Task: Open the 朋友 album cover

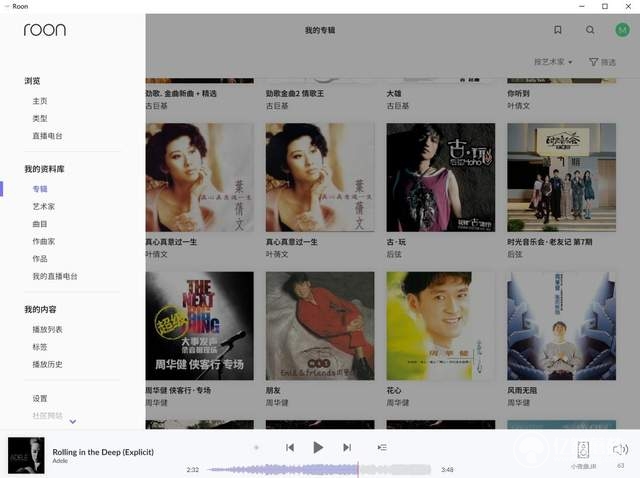Action: pyautogui.click(x=320, y=326)
